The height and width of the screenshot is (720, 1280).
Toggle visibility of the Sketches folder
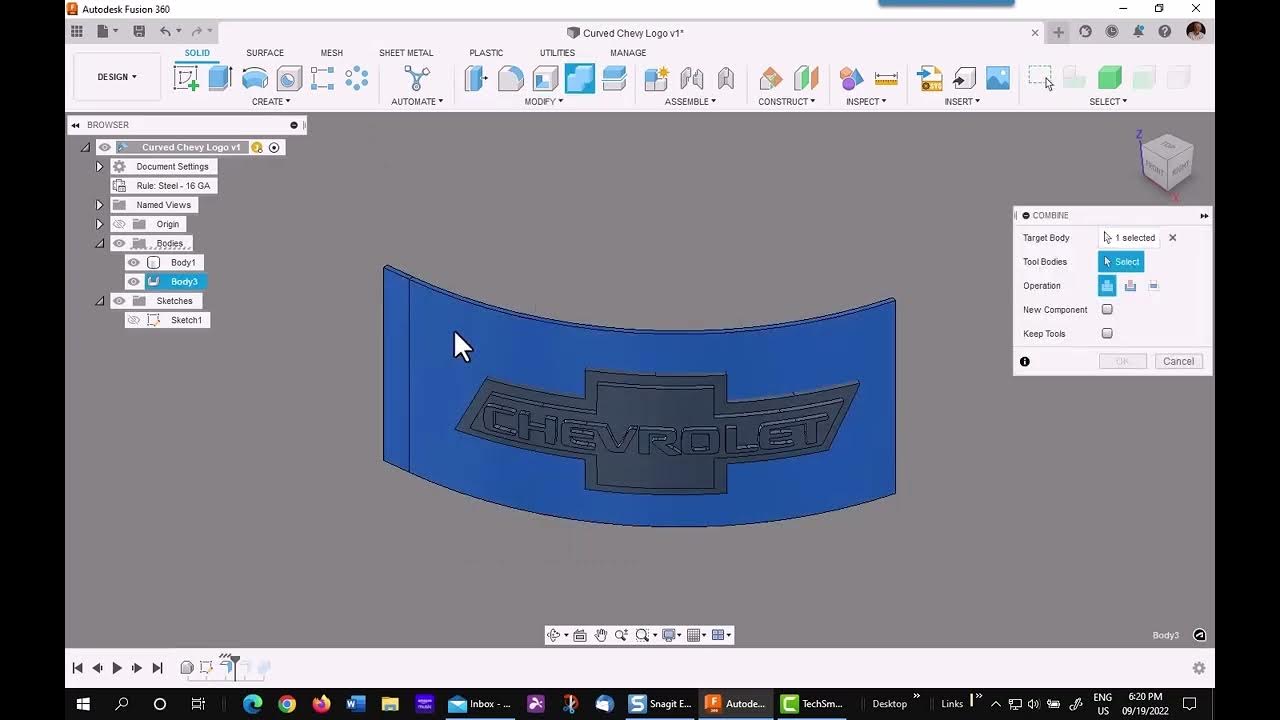click(119, 301)
